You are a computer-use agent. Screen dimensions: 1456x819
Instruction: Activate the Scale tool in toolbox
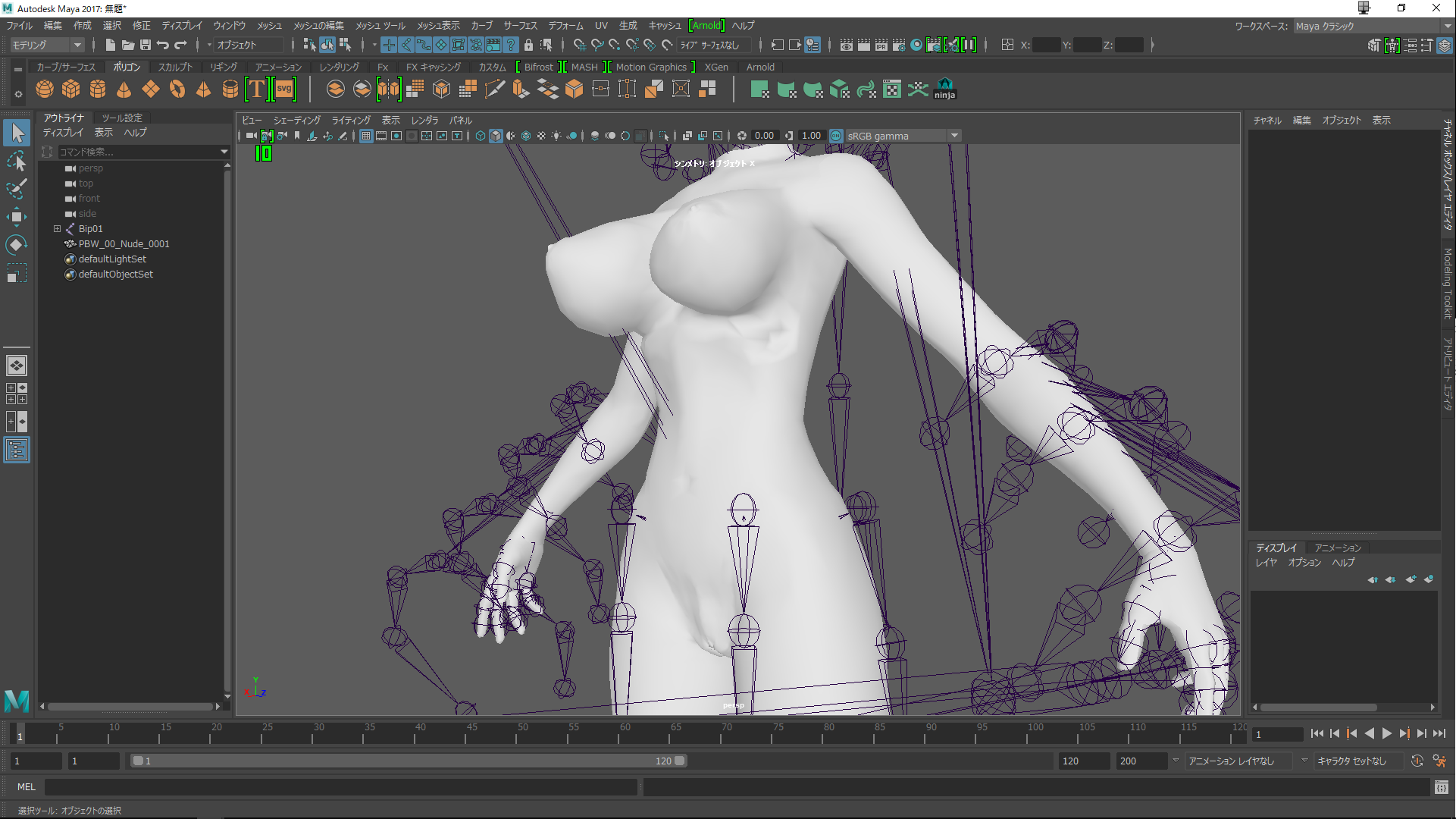(17, 272)
